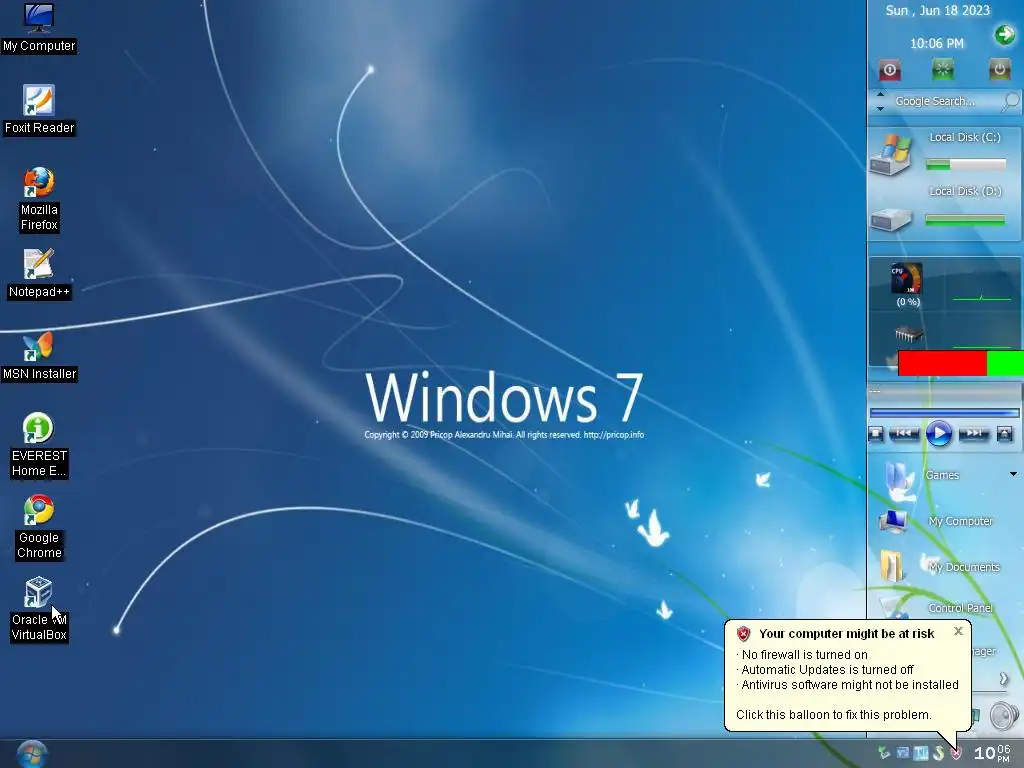The image size is (1024, 768).
Task: Expand the Games dropdown arrow in the sidebar
Action: click(x=1013, y=474)
